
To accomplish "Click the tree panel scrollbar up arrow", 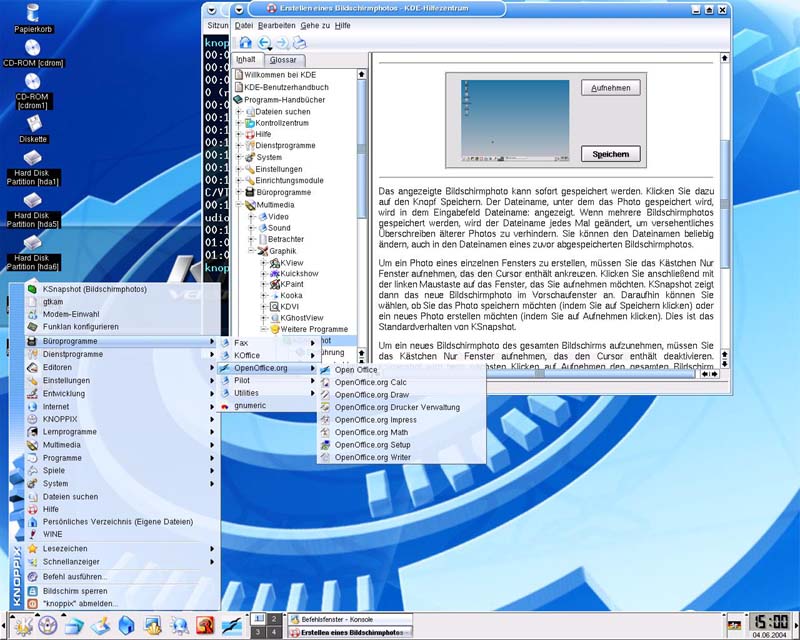I will (361, 75).
